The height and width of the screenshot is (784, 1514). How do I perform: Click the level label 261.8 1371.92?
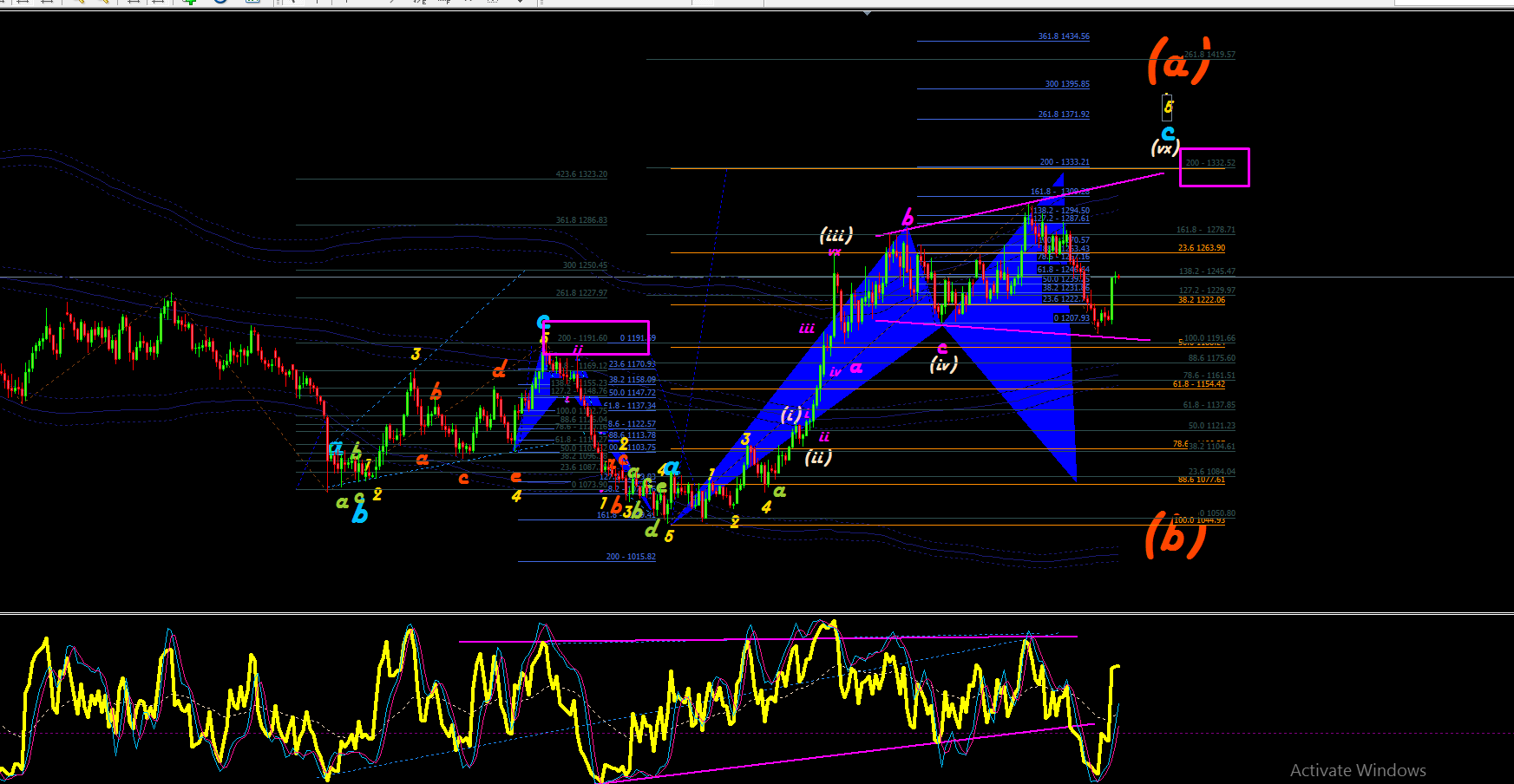tap(1064, 114)
